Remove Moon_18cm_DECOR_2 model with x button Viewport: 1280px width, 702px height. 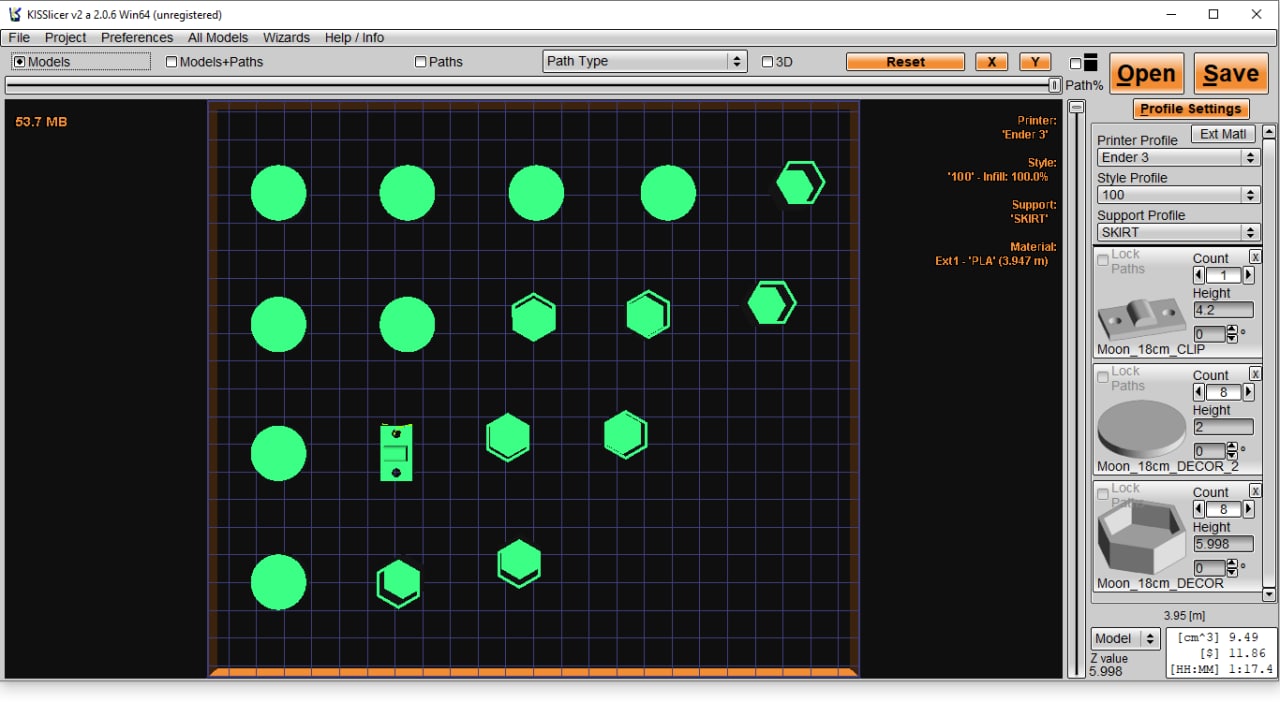1256,374
